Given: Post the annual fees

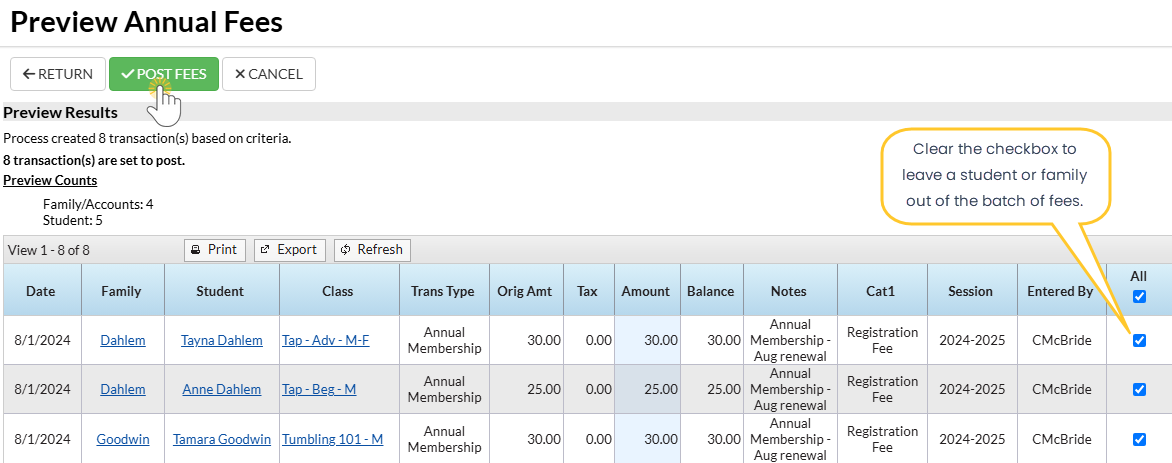Looking at the screenshot, I should click(164, 74).
